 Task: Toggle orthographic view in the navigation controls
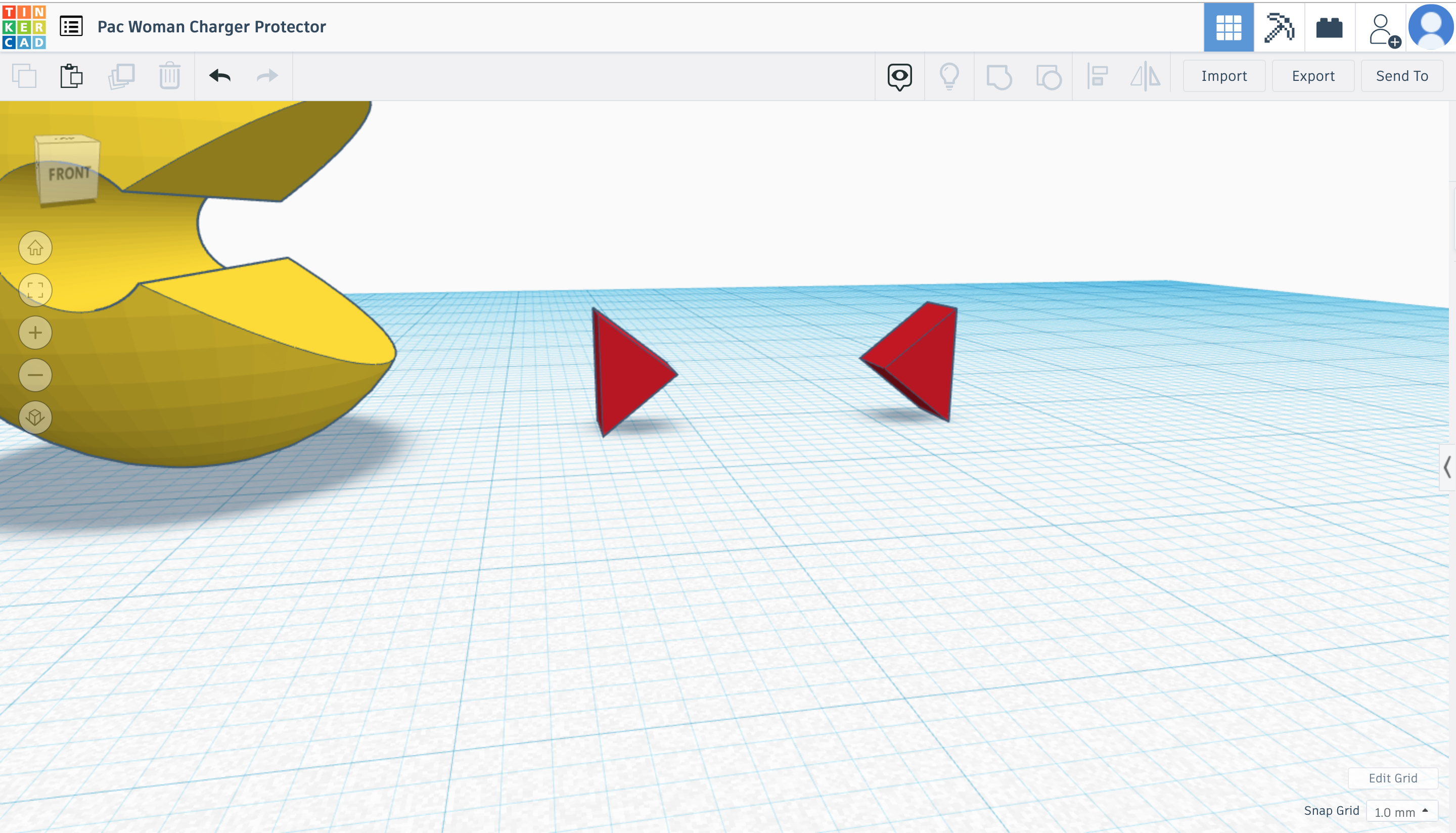pyautogui.click(x=35, y=417)
